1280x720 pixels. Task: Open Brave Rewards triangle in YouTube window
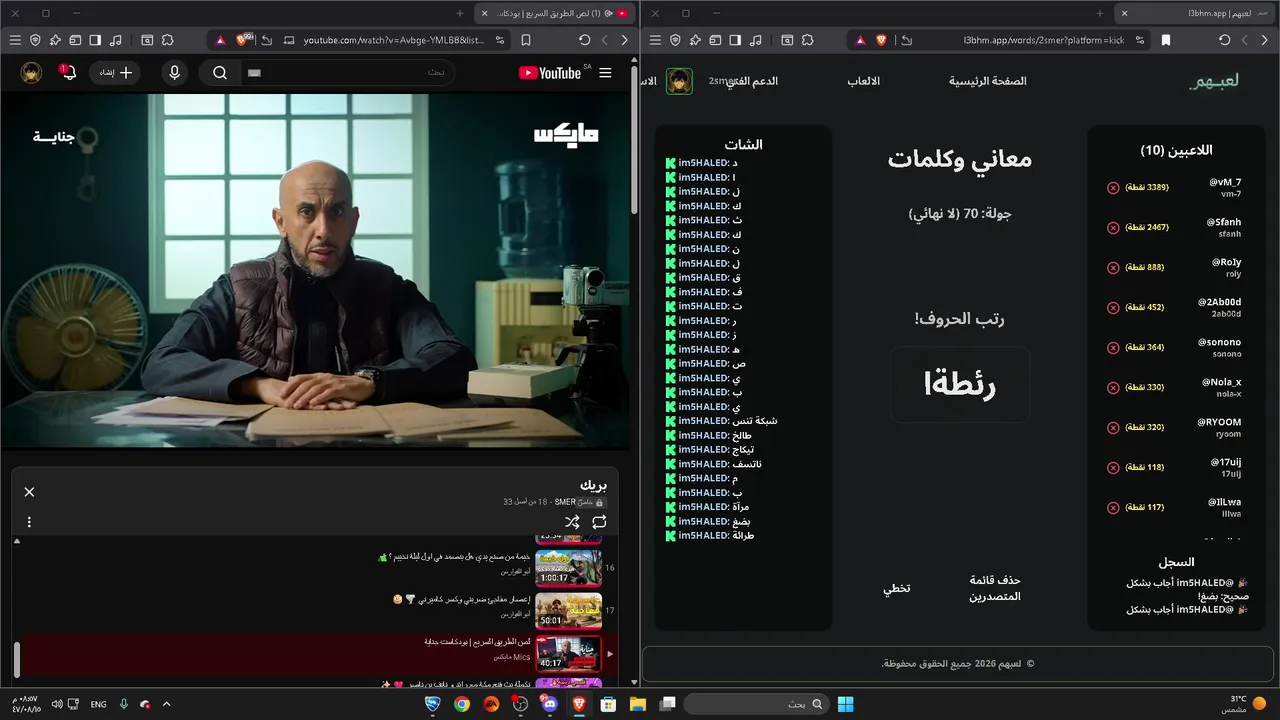pos(220,40)
